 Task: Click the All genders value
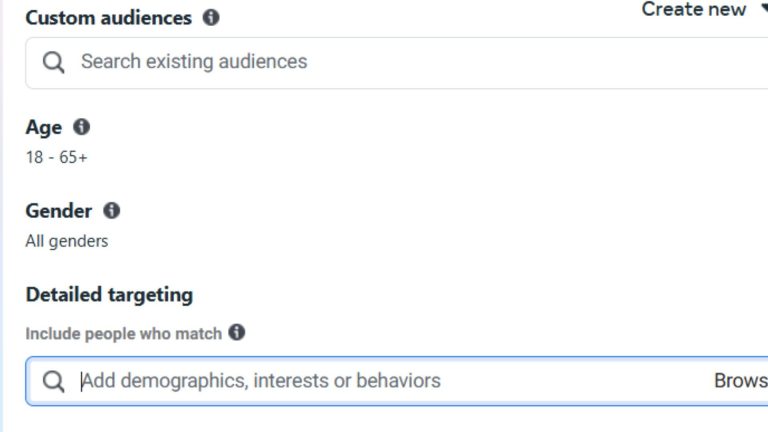click(67, 241)
